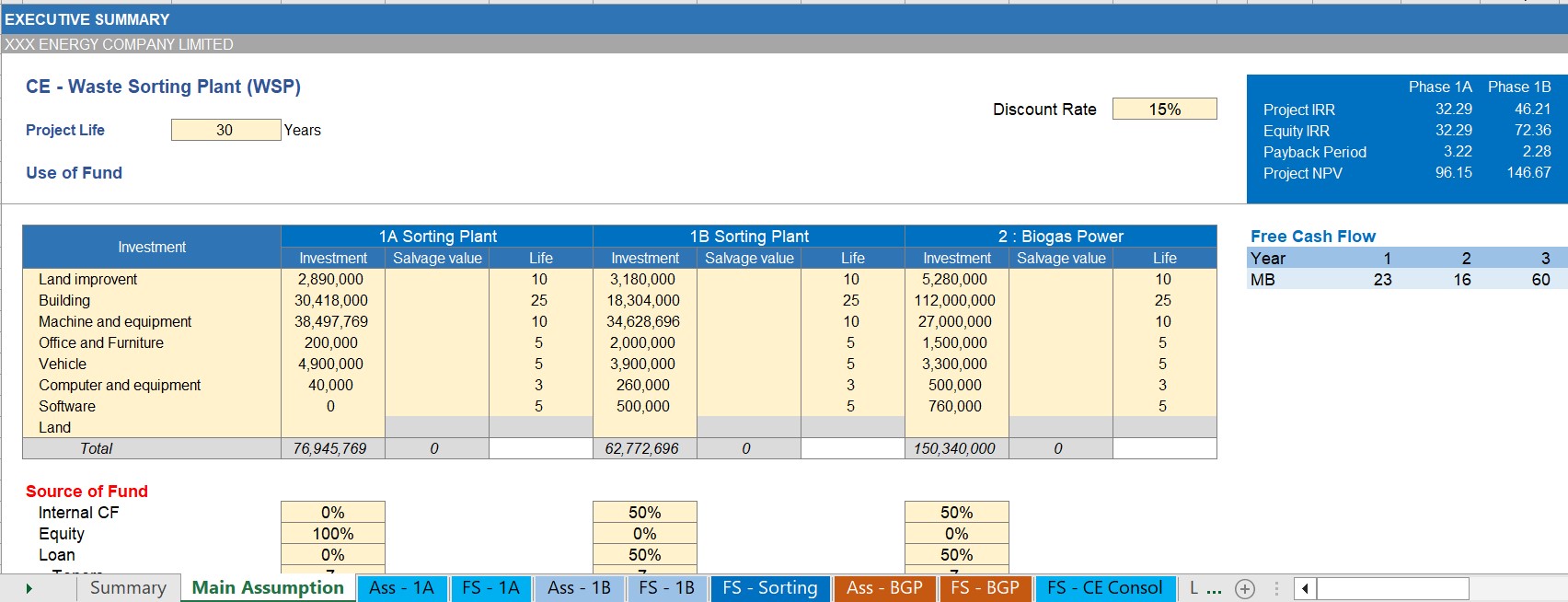Click the 1A Sorting Plant total investment
This screenshot has width=1568, height=602.
tap(331, 449)
